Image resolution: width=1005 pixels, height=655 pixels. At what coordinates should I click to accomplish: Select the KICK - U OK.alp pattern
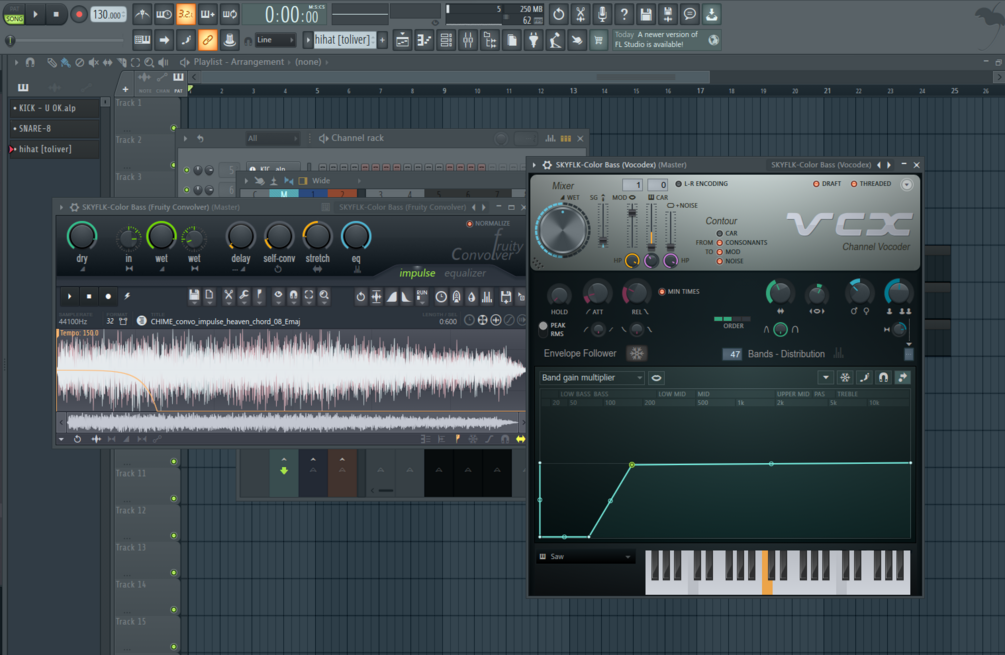pyautogui.click(x=54, y=108)
